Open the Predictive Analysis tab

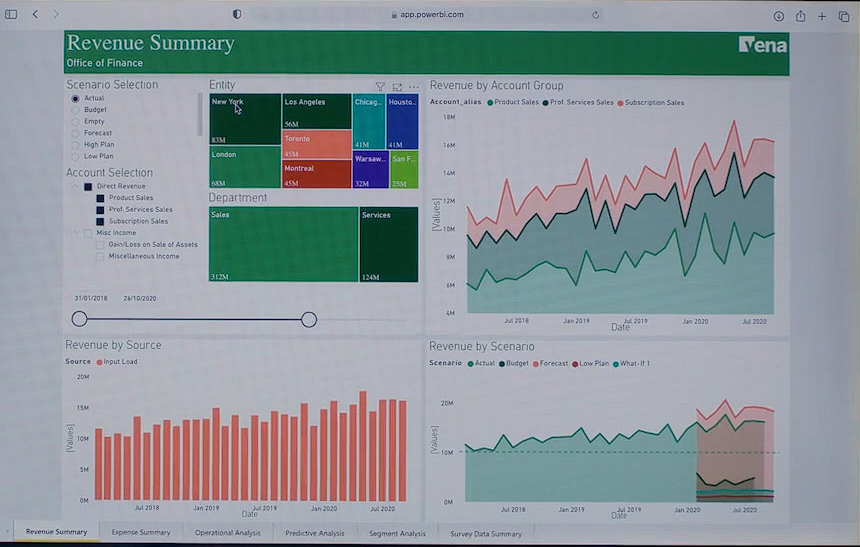pos(314,533)
